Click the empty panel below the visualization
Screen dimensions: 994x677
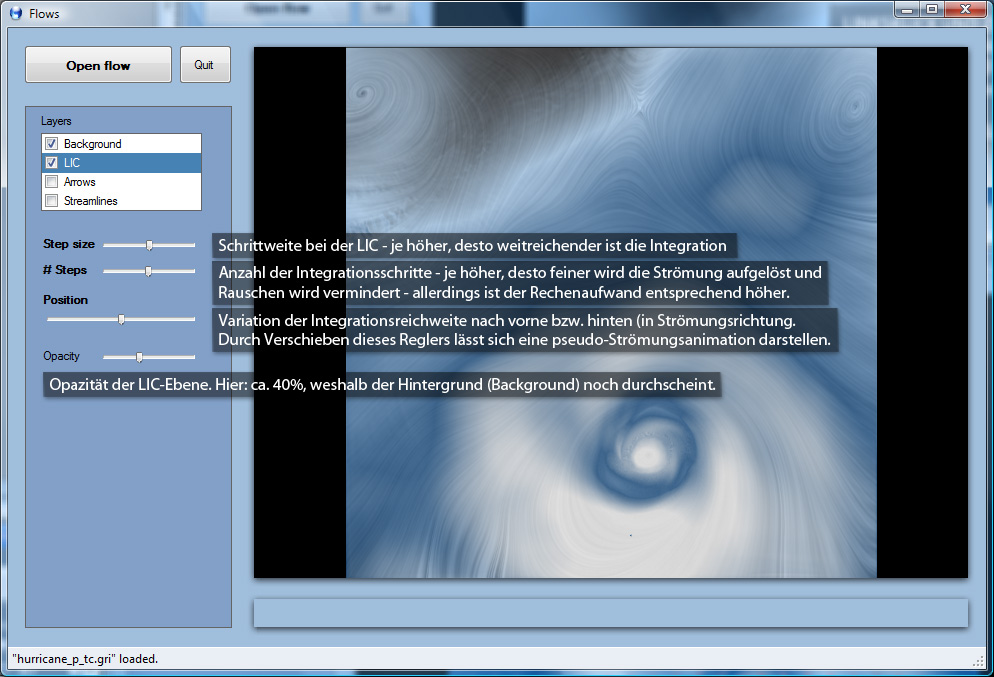(x=610, y=613)
